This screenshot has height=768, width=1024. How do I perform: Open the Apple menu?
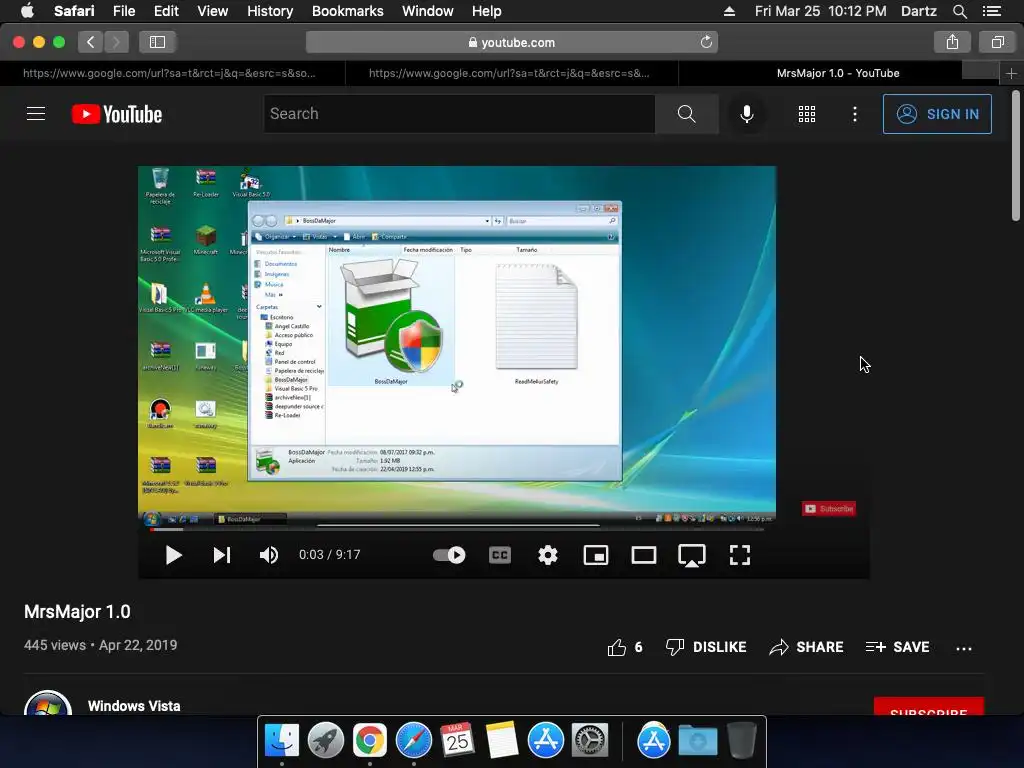tap(27, 11)
